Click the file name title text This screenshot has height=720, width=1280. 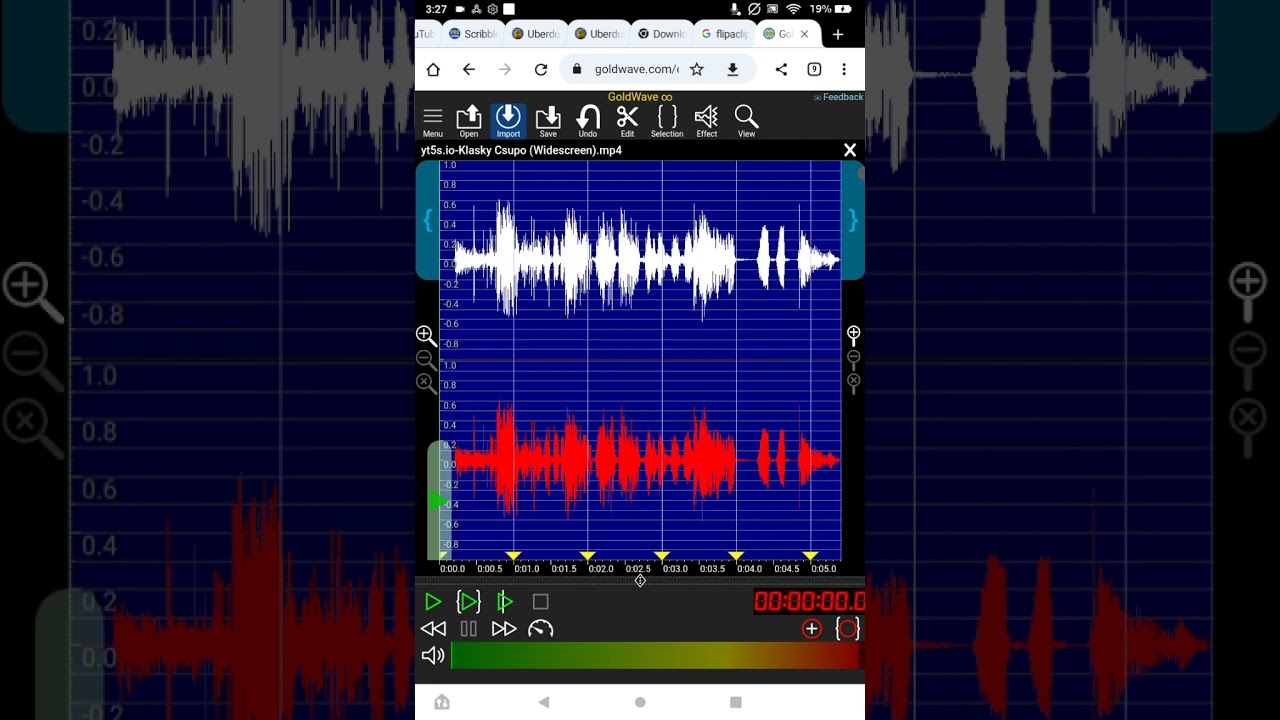tap(521, 150)
